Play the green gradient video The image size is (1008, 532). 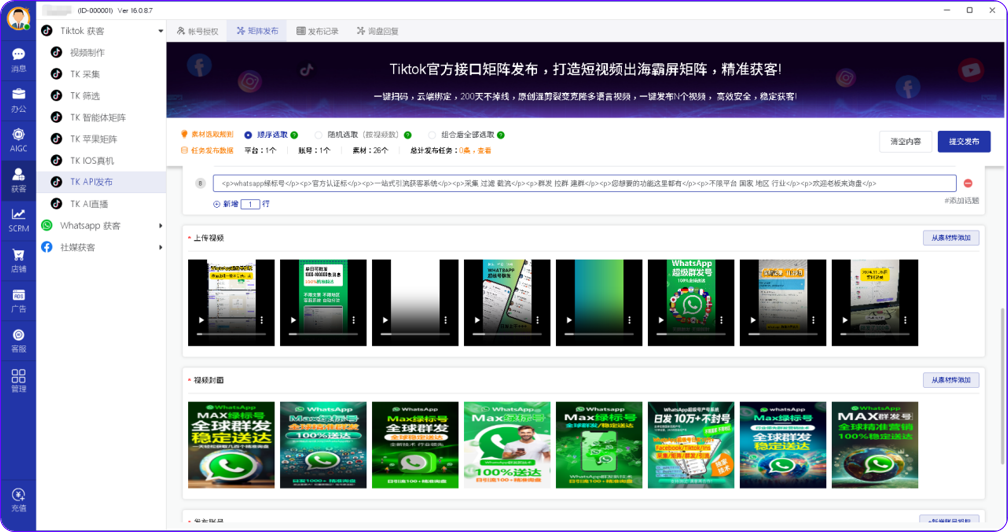569,320
